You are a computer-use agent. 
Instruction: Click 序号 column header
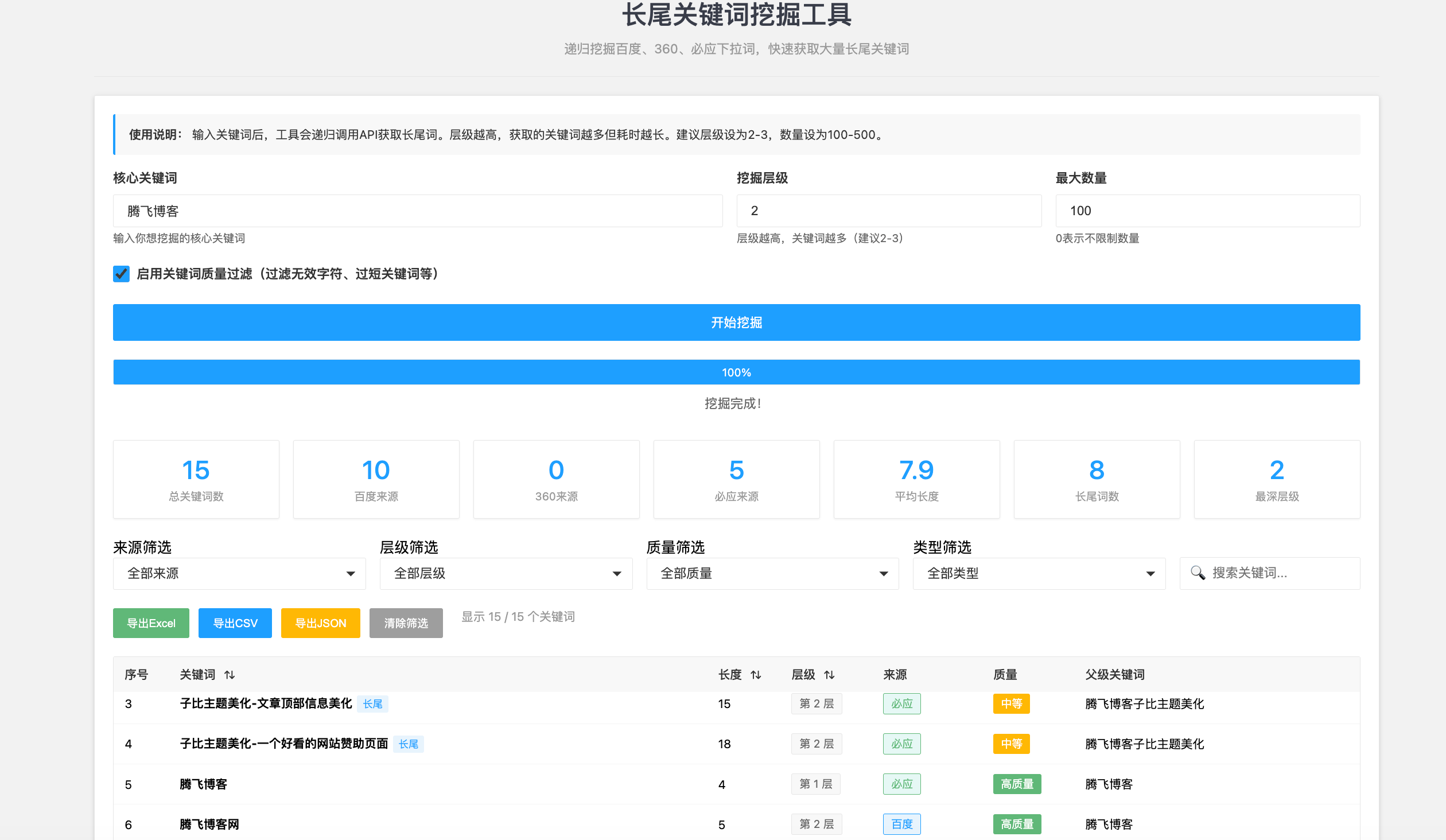point(137,675)
